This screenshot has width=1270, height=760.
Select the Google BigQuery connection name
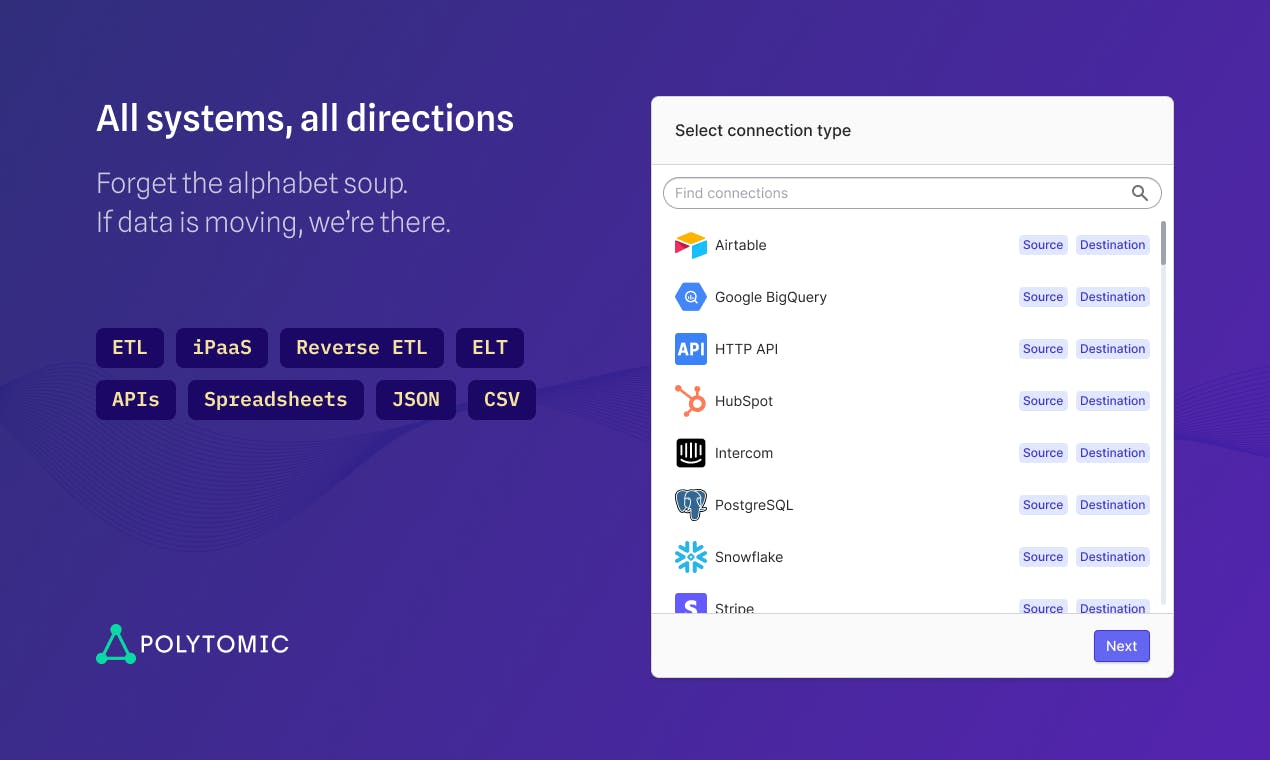click(x=771, y=297)
